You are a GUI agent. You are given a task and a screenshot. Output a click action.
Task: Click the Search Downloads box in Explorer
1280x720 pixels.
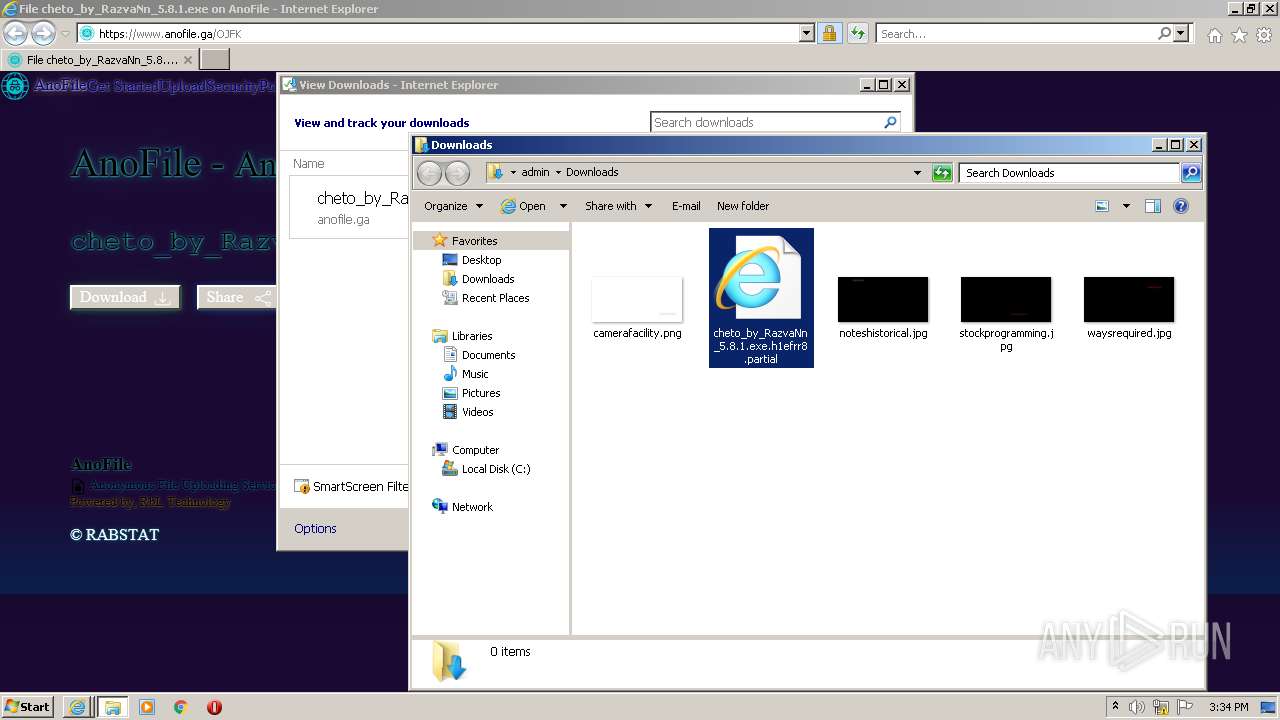click(x=1069, y=173)
